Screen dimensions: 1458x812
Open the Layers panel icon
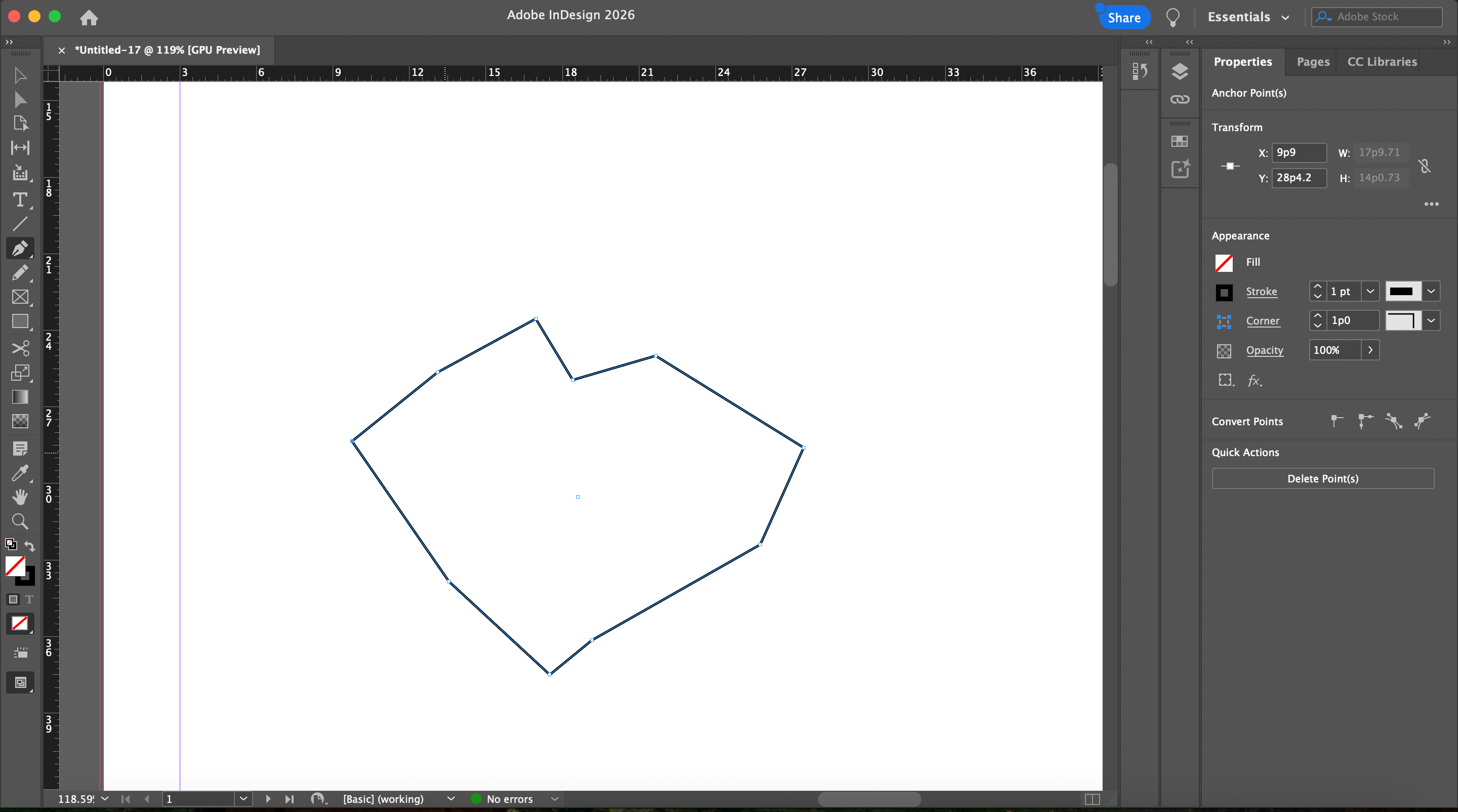pyautogui.click(x=1180, y=71)
